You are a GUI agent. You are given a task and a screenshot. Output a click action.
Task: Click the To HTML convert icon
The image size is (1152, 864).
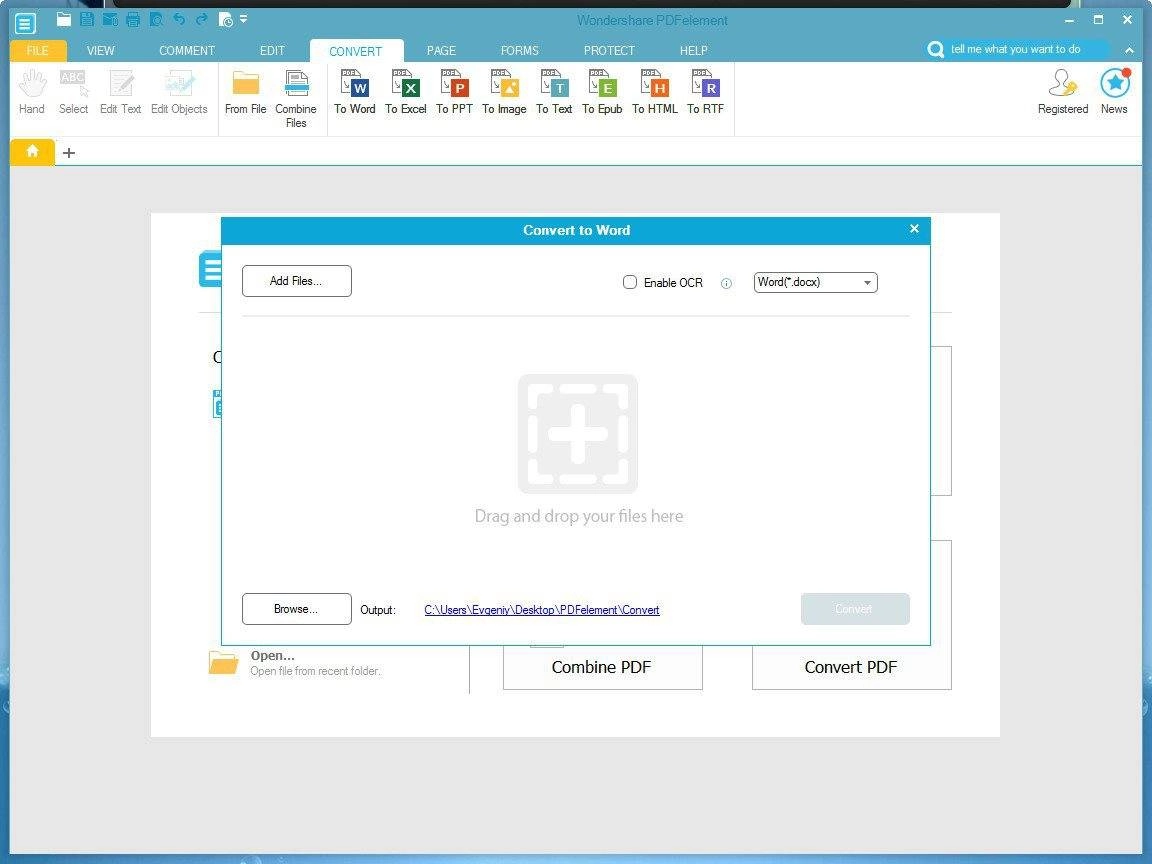(655, 92)
